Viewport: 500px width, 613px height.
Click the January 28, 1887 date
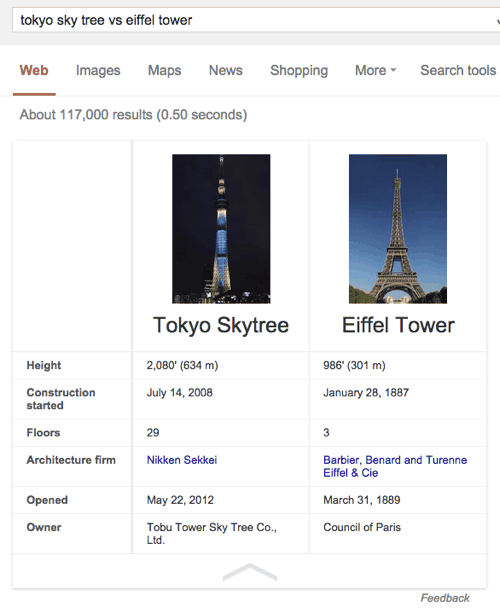pos(366,393)
